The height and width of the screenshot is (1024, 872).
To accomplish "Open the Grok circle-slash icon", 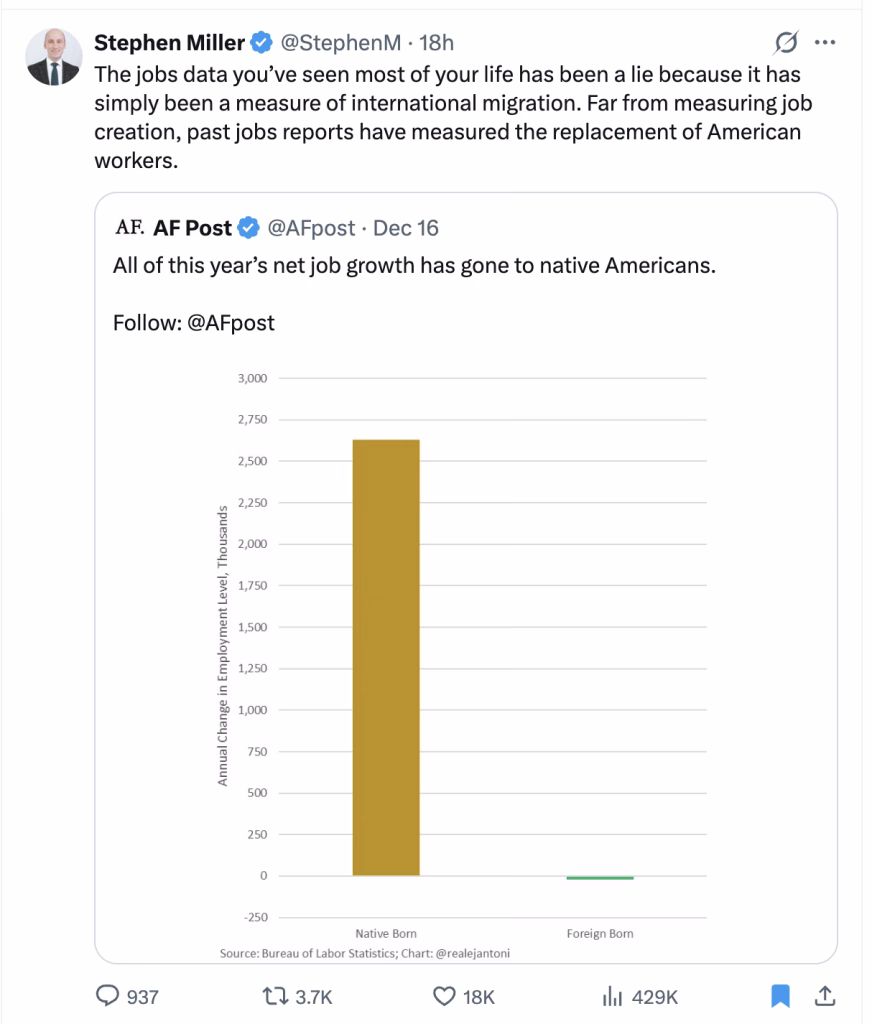I will point(786,43).
